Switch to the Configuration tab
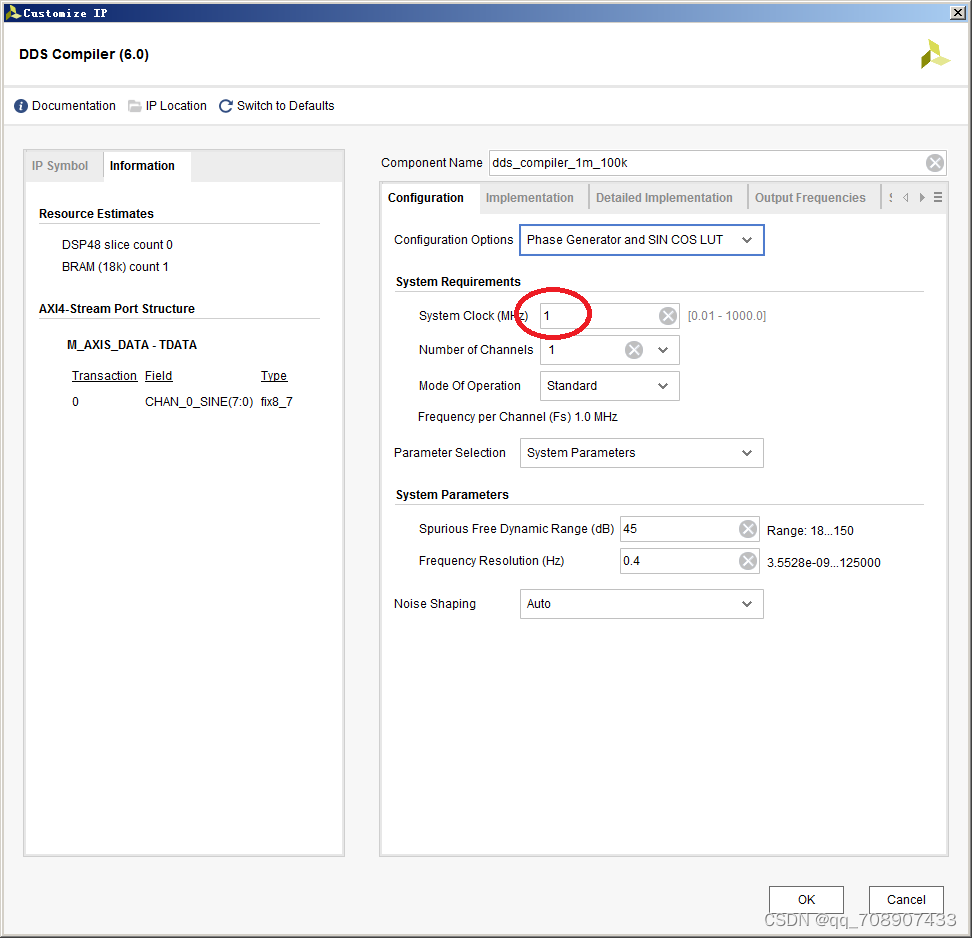The height and width of the screenshot is (938, 972). click(x=426, y=198)
